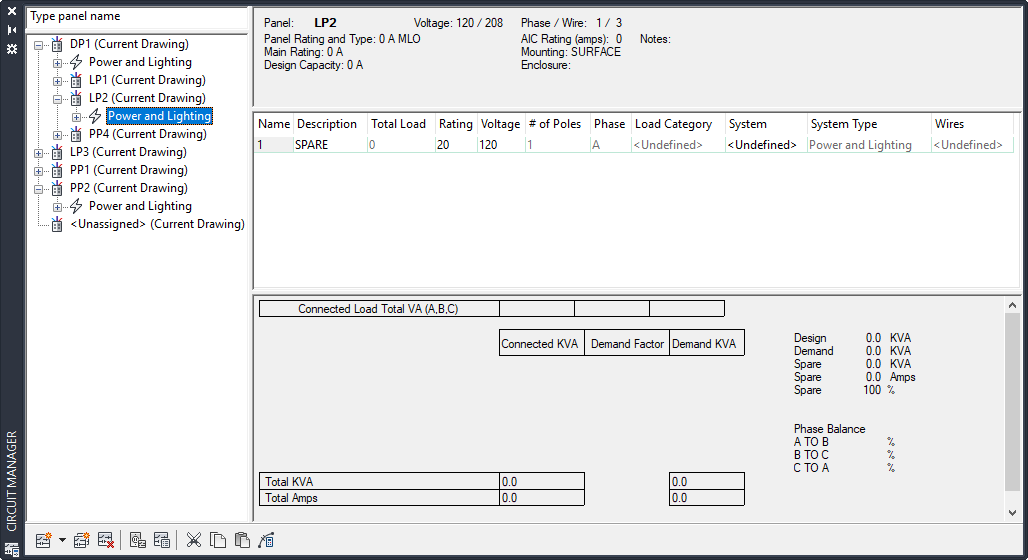Click the Delete Circuit icon with red X
1028x560 pixels.
[106, 540]
